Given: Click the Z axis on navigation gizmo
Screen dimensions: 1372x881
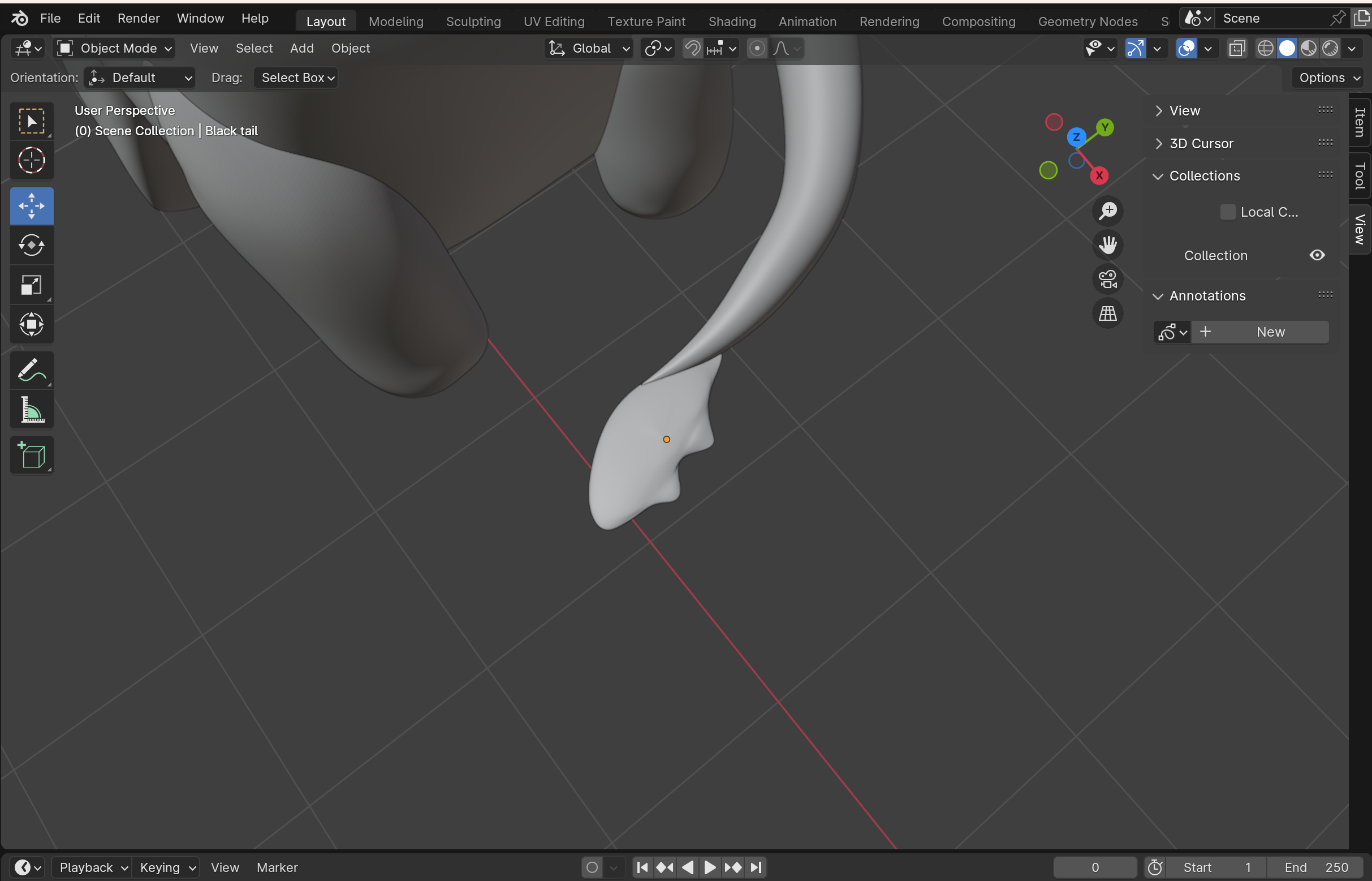Looking at the screenshot, I should (1076, 137).
